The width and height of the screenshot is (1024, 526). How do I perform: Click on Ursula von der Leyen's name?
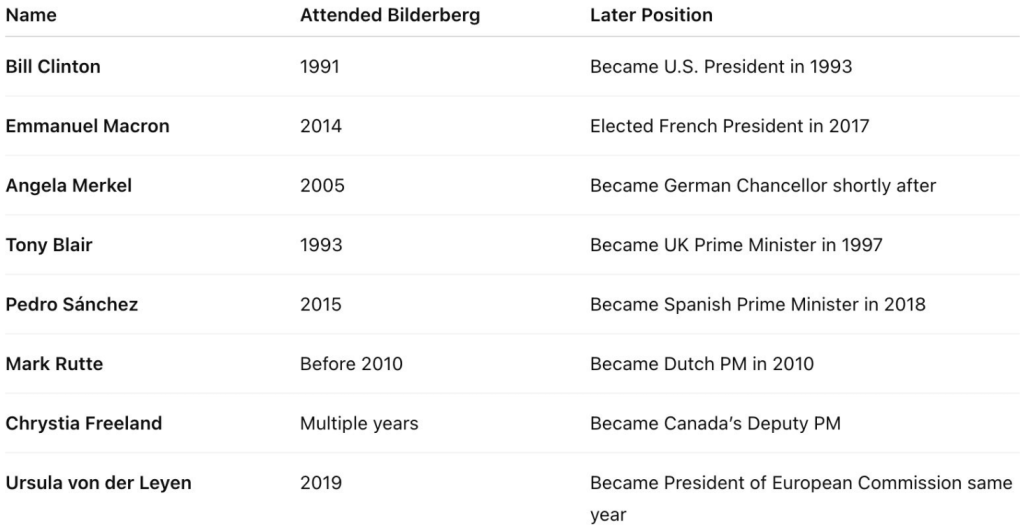click(x=99, y=483)
